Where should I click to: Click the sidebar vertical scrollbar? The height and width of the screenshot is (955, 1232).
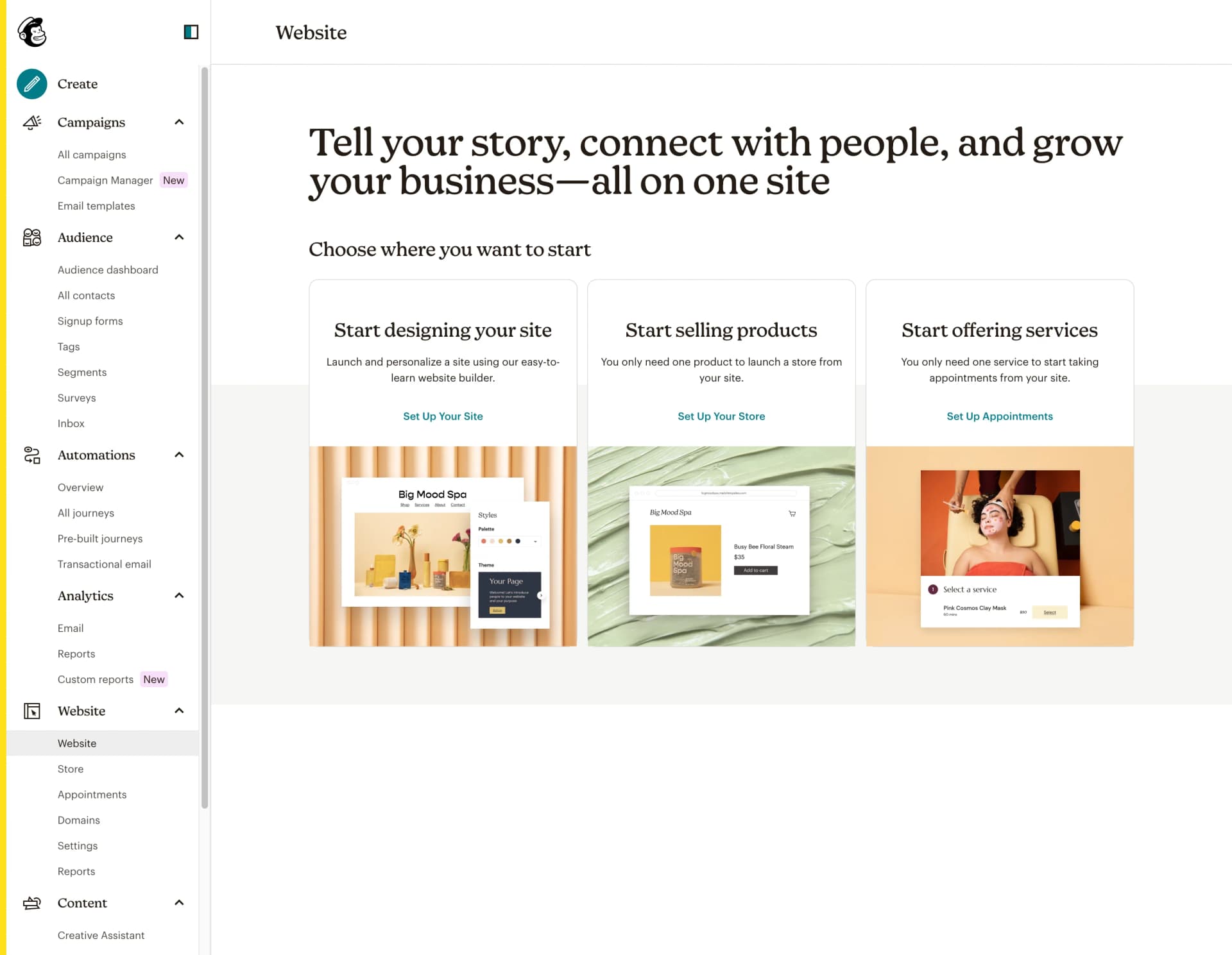coord(205,436)
